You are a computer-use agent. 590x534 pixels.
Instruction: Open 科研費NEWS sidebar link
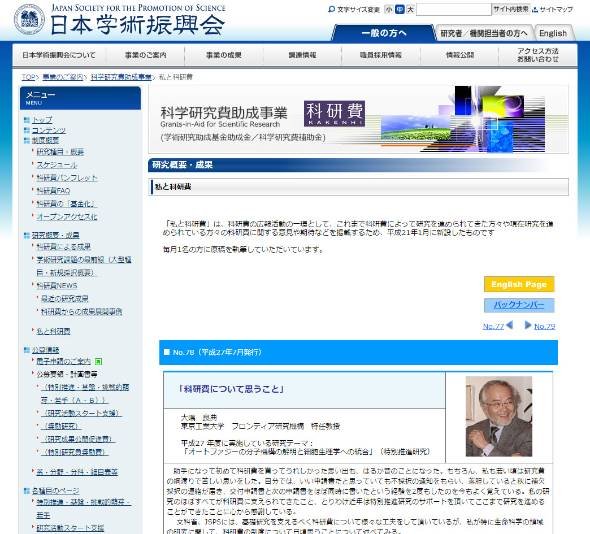coord(56,286)
